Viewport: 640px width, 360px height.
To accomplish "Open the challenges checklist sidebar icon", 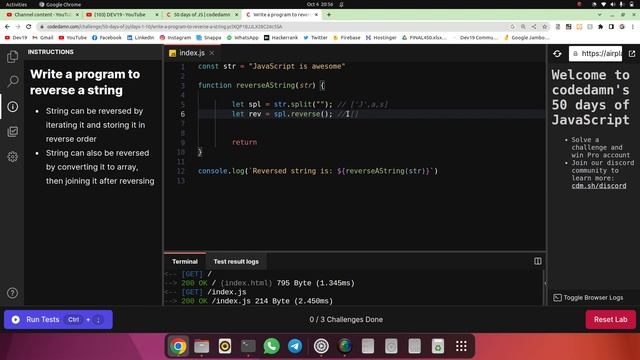I will (13, 131).
